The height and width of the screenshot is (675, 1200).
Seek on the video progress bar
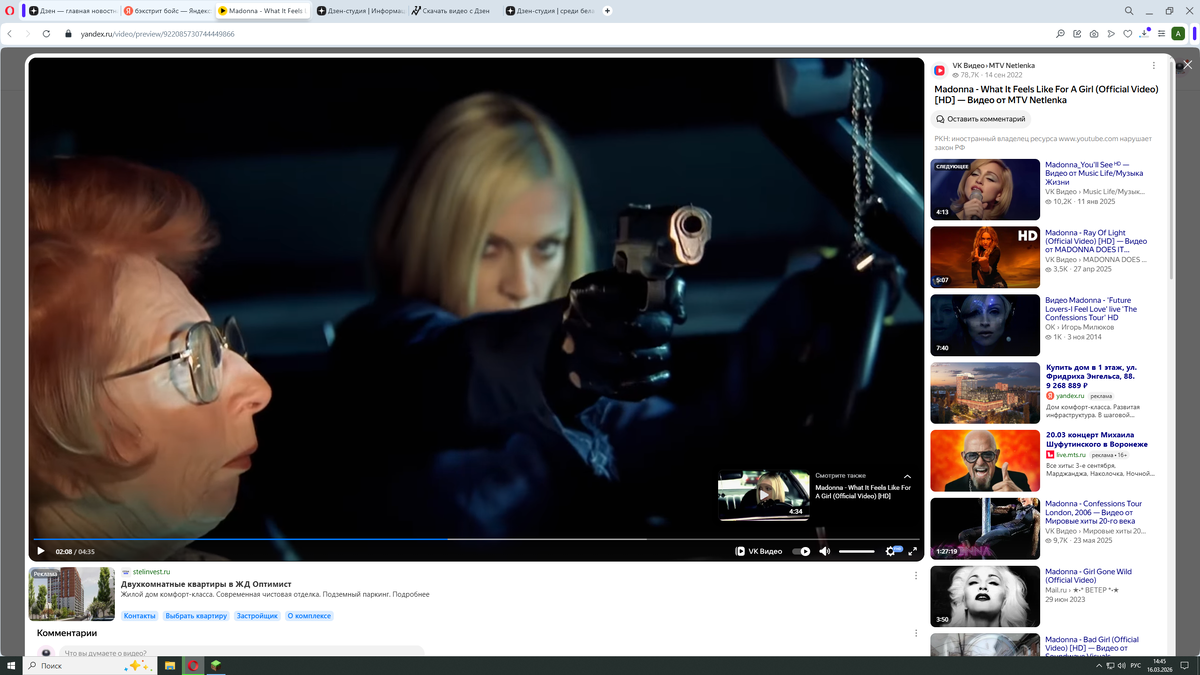(x=476, y=539)
